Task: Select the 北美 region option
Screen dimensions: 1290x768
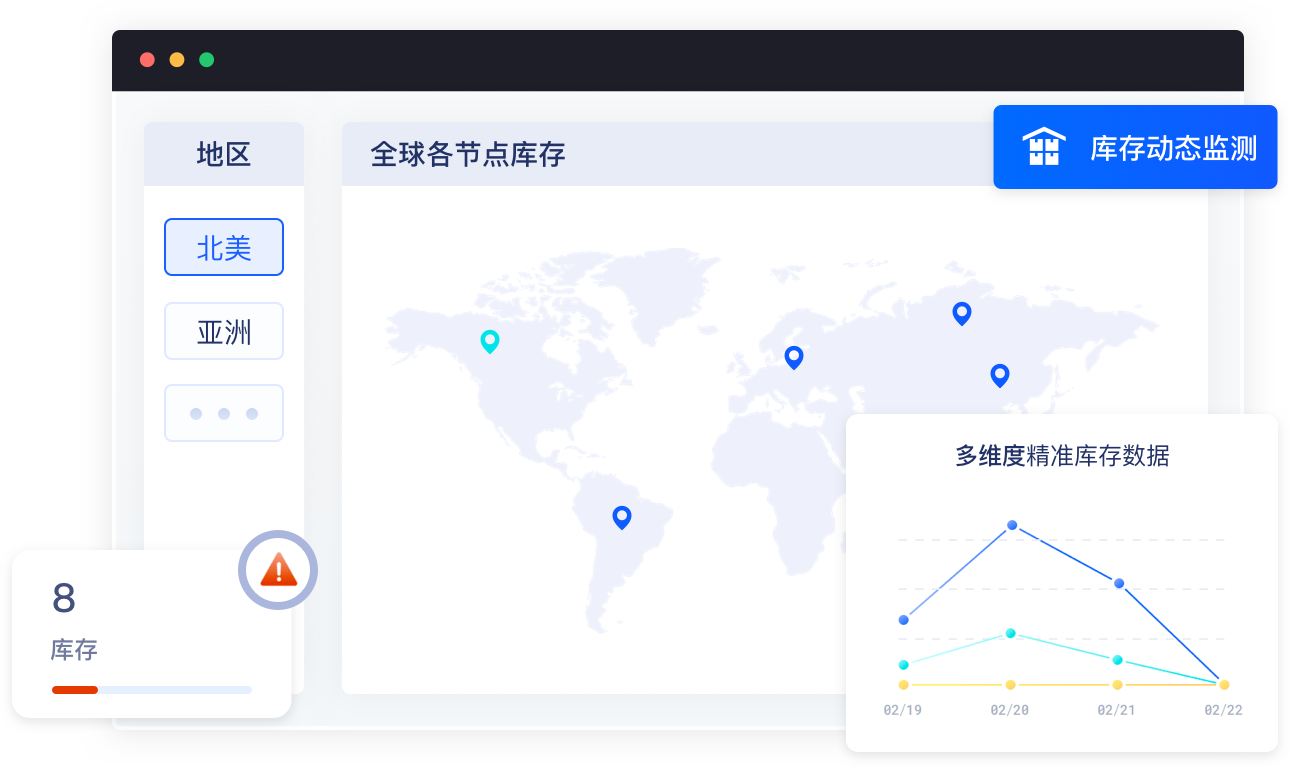Action: coord(224,247)
